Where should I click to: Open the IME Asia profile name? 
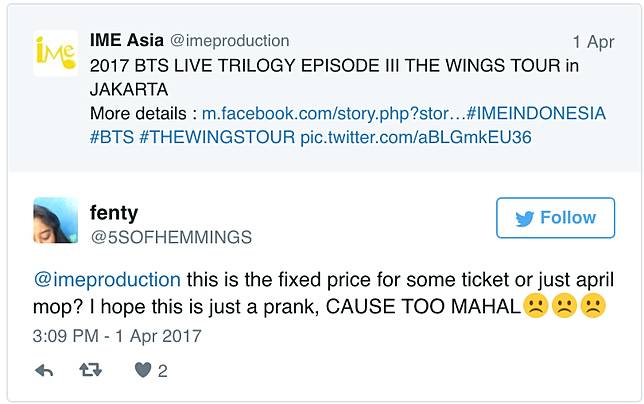click(127, 41)
